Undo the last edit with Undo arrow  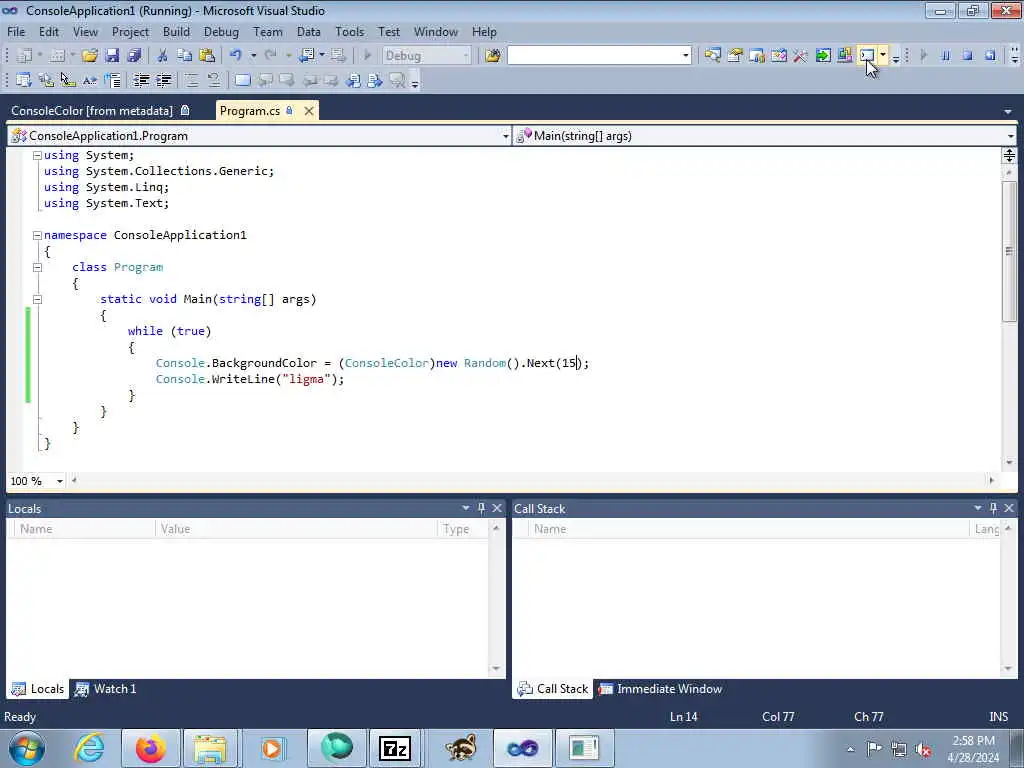236,56
